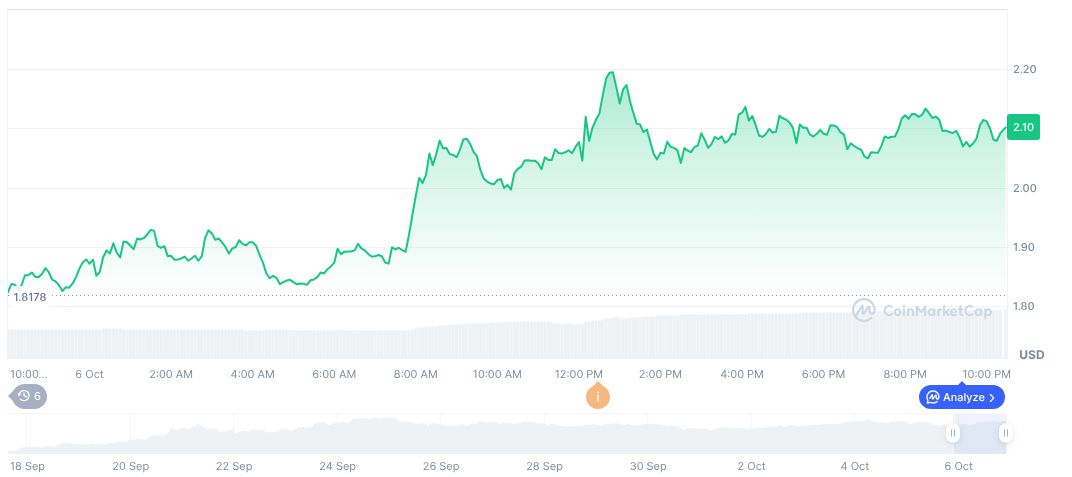Image resolution: width=1072 pixels, height=477 pixels.
Task: Click the 8:00 AM time axis label
Action: point(415,374)
